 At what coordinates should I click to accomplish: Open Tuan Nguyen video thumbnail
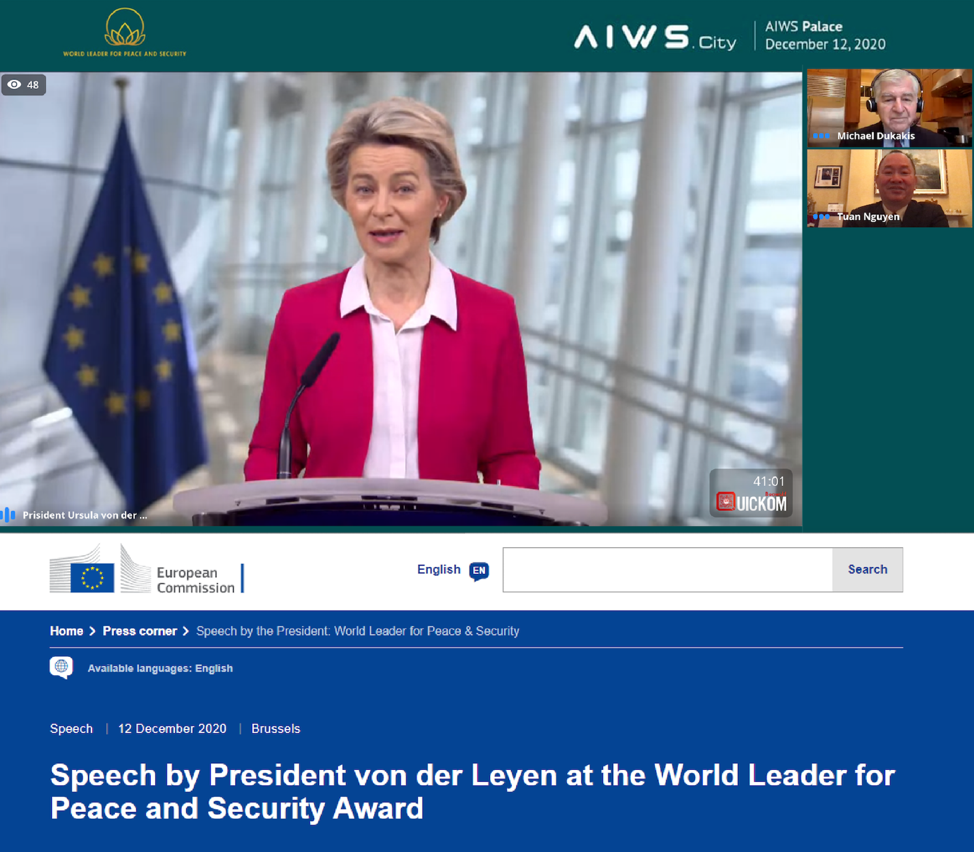tap(889, 188)
